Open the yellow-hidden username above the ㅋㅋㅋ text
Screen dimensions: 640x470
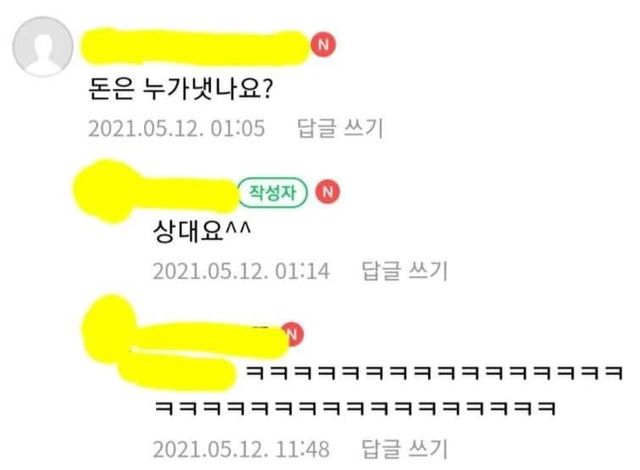(210, 339)
